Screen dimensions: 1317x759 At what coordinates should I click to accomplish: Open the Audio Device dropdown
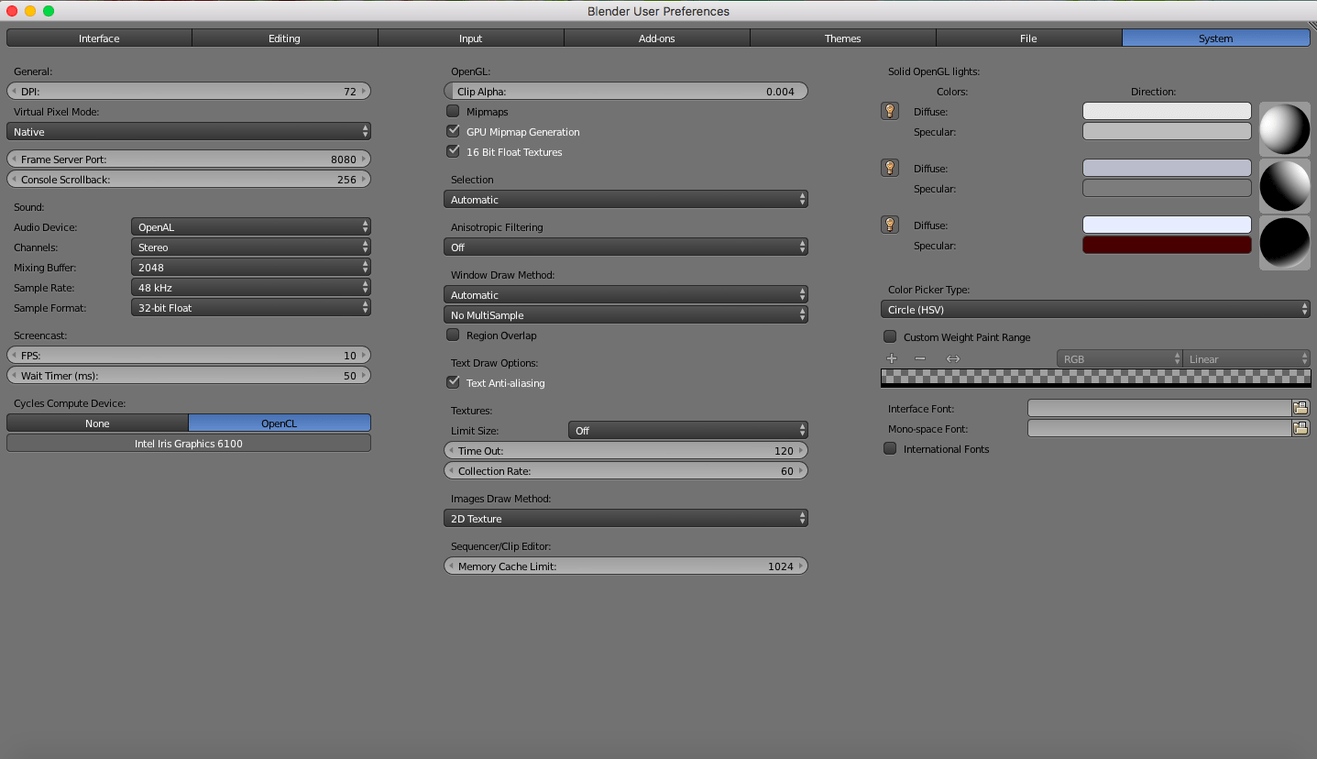[250, 227]
